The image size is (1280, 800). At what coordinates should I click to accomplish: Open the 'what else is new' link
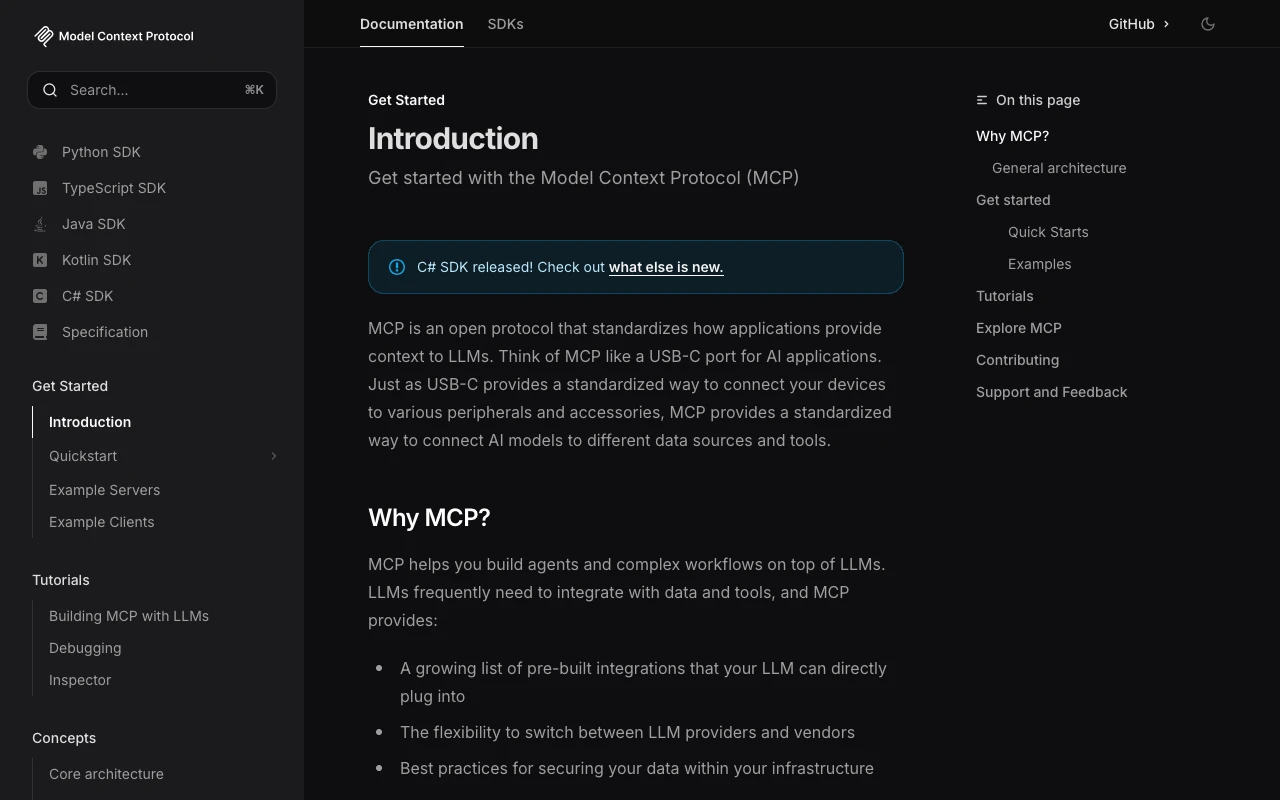click(x=666, y=267)
